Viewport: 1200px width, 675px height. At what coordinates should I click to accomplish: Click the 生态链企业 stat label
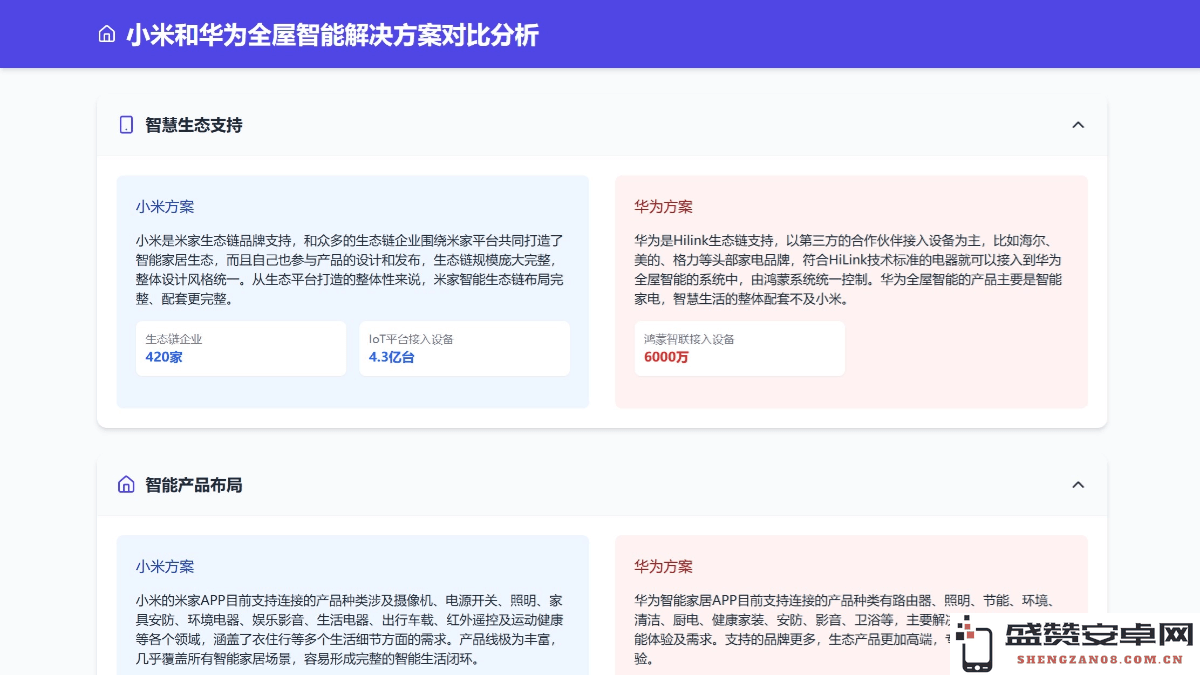pyautogui.click(x=174, y=339)
